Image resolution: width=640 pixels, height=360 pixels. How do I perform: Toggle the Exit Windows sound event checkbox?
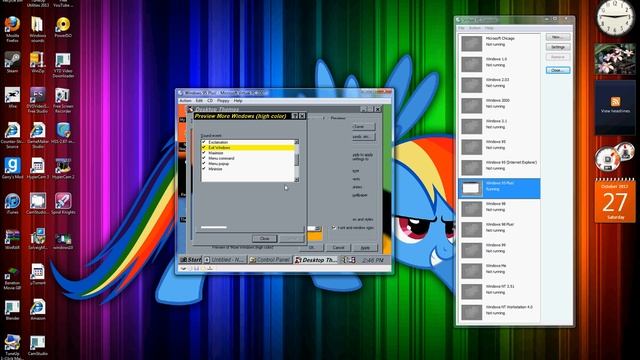[x=204, y=147]
